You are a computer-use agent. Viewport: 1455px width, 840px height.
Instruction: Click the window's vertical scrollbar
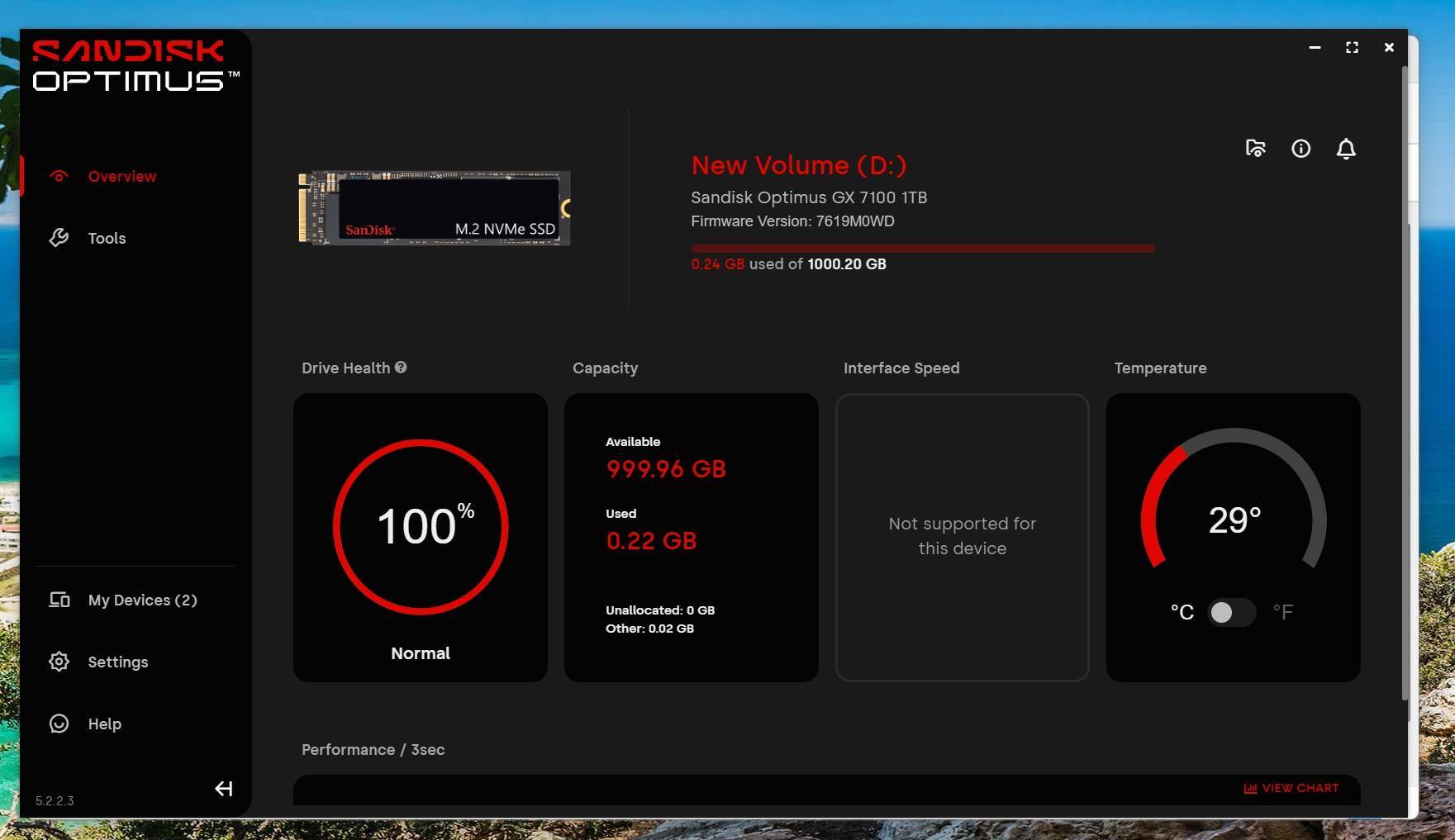[x=1405, y=384]
